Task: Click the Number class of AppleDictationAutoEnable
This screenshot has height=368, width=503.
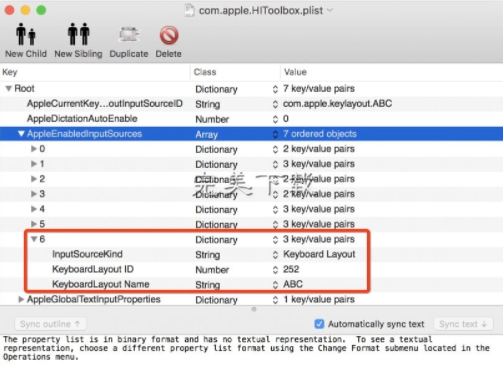Action: pos(212,119)
